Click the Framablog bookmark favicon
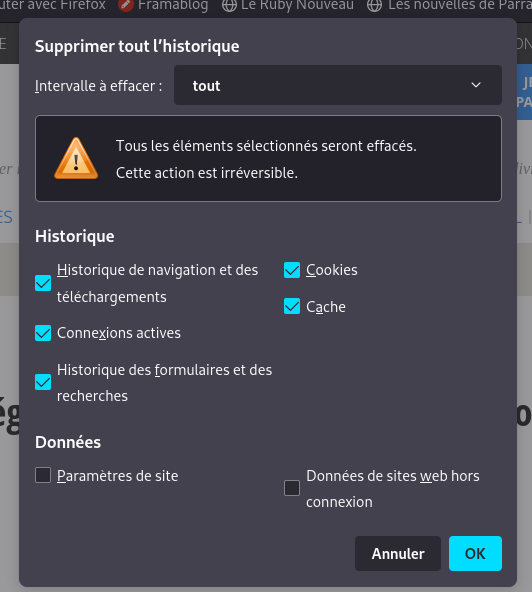Screen dimensions: 532x592 click(126, 5)
